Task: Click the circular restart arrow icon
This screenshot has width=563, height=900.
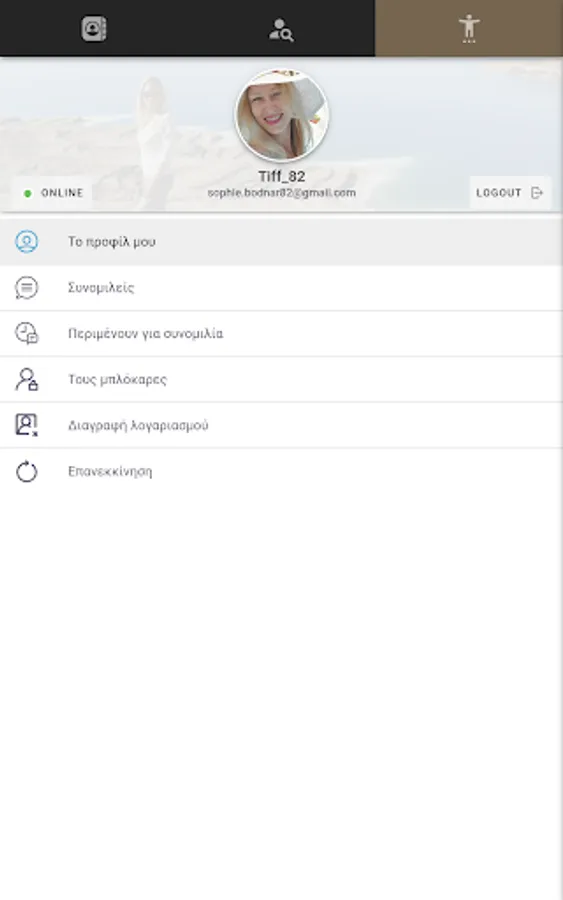Action: click(x=26, y=472)
